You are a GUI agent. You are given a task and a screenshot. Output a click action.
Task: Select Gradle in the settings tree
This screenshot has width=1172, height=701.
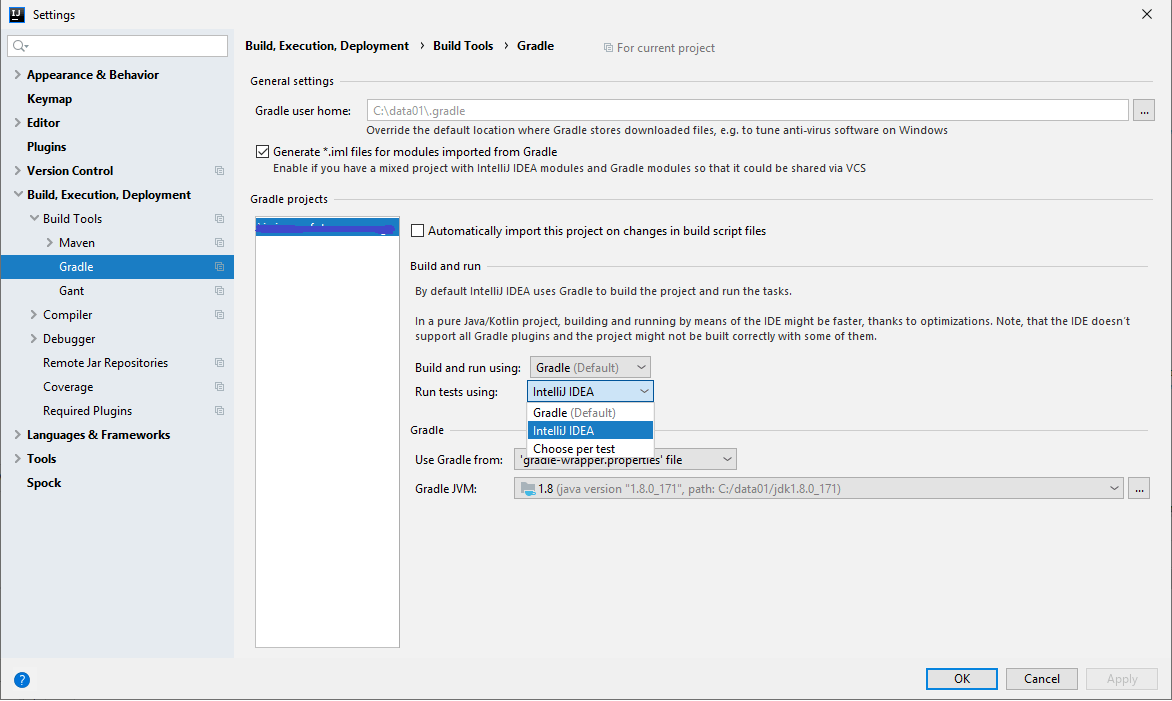tap(117, 267)
